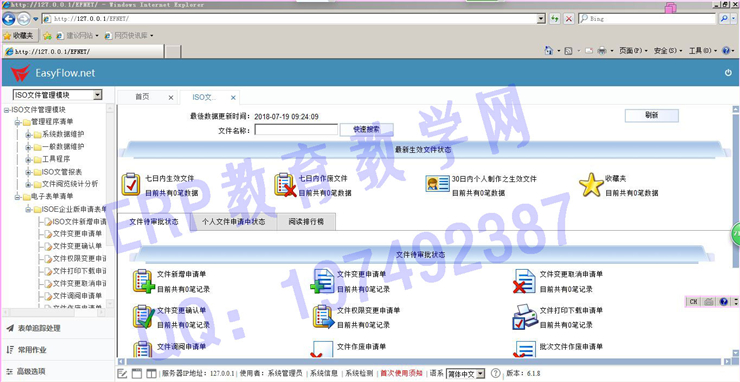This screenshot has height=382, width=740.
Task: Open the 收藏夹 favorites button in browser
Action: pos(19,35)
